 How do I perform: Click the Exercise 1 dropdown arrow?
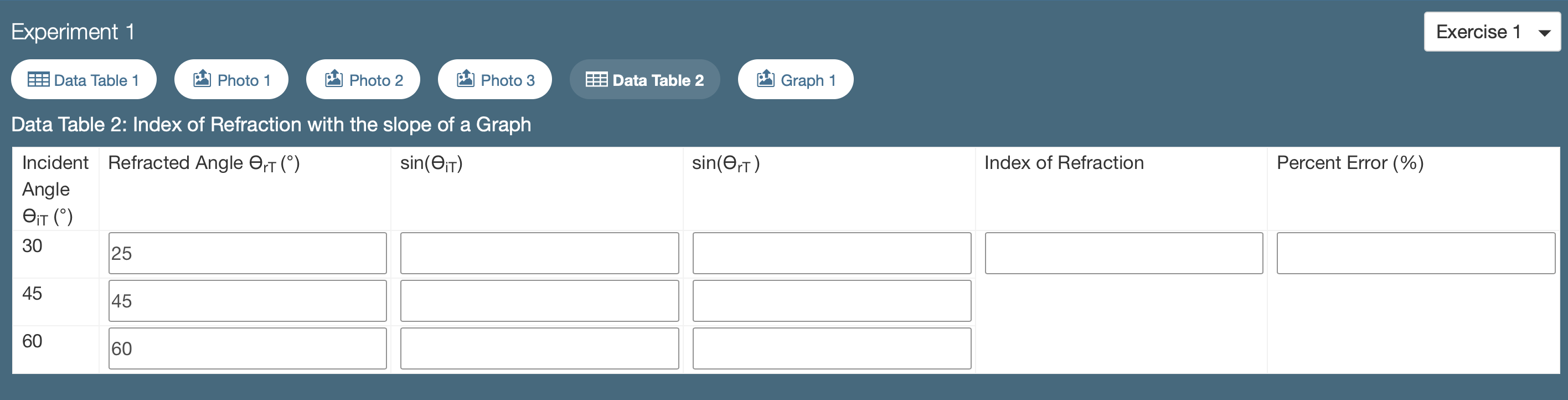[x=1545, y=32]
